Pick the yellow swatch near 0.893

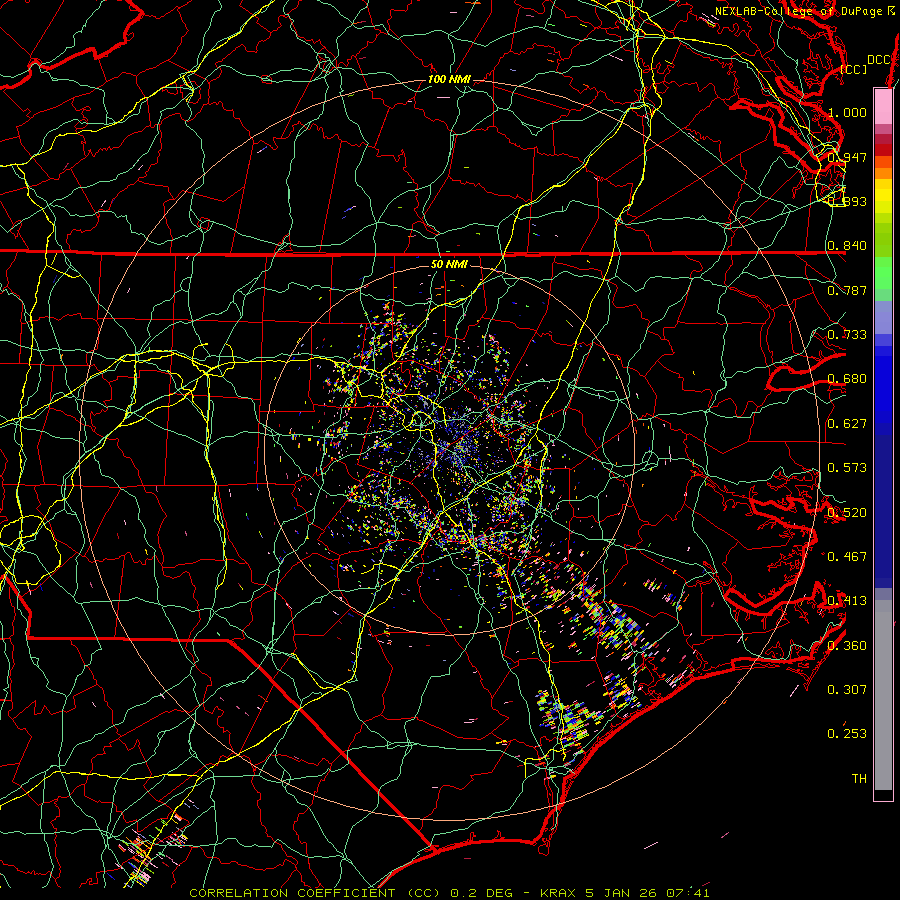(883, 196)
